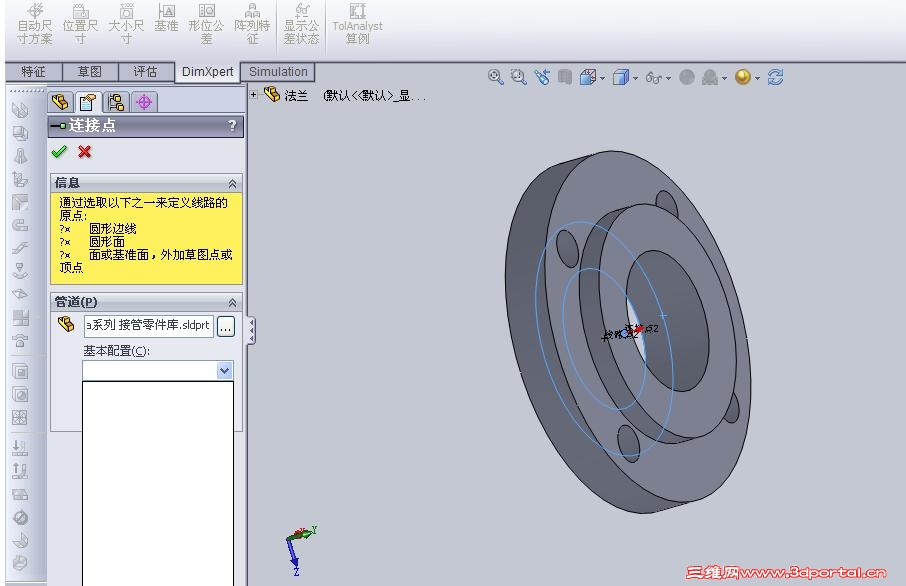Open the Display Style dropdown arrow
The width and height of the screenshot is (906, 586).
pyautogui.click(x=636, y=78)
